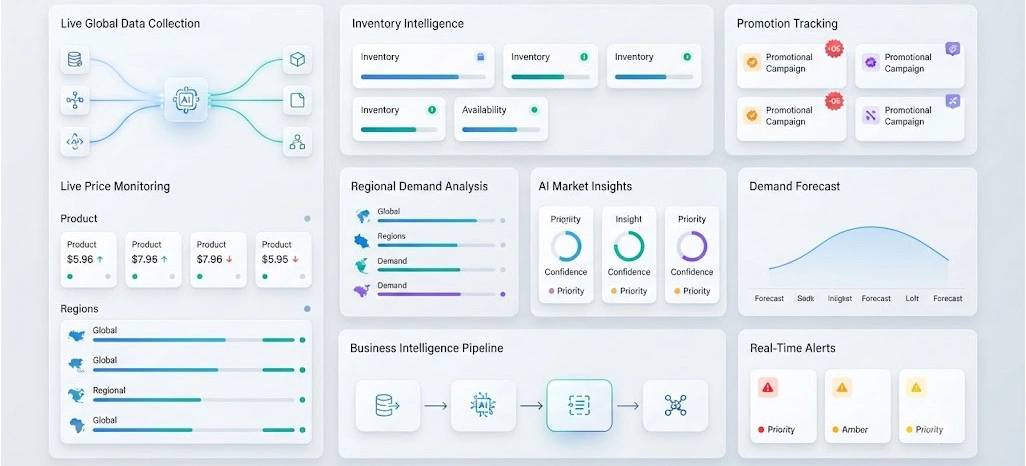Click the Africa map icon in the Regions list

(x=76, y=424)
